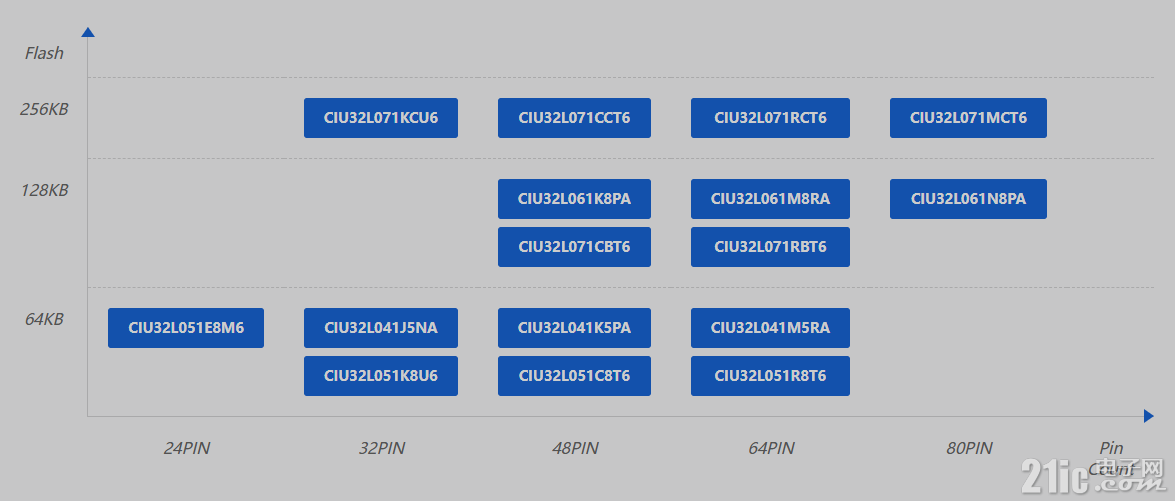The image size is (1175, 501).
Task: Click the Pin Count axis right arrow
Action: pos(1149,416)
